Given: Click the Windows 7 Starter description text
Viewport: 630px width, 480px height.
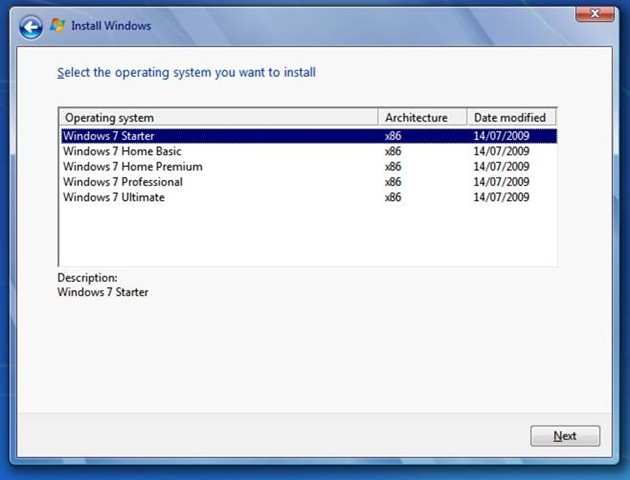Looking at the screenshot, I should click(103, 292).
